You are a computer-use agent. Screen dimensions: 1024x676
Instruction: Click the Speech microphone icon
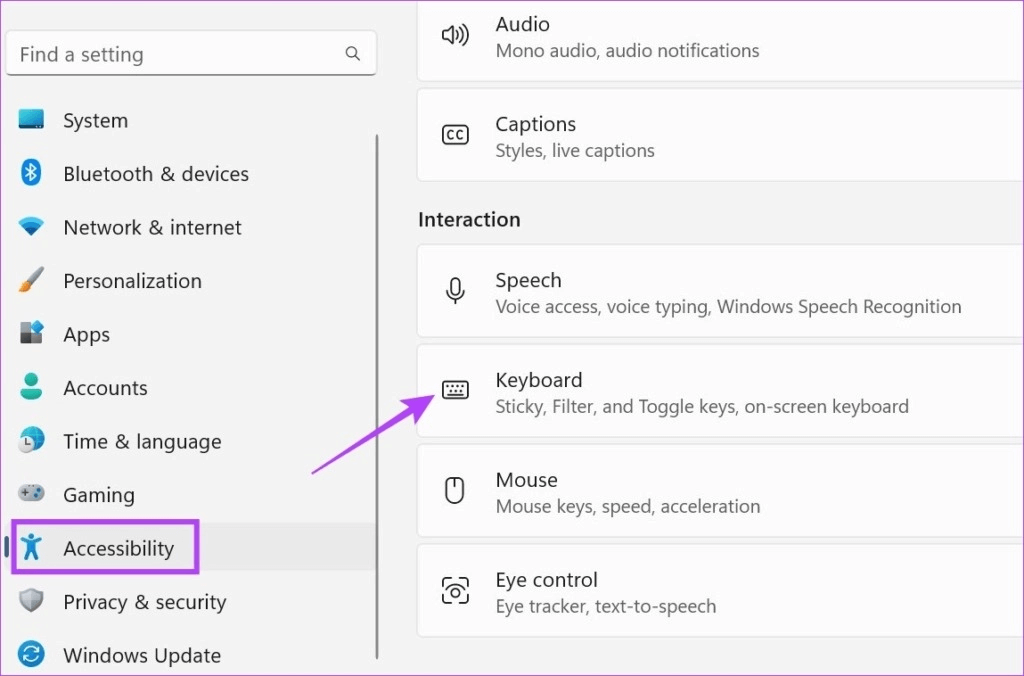tap(455, 291)
